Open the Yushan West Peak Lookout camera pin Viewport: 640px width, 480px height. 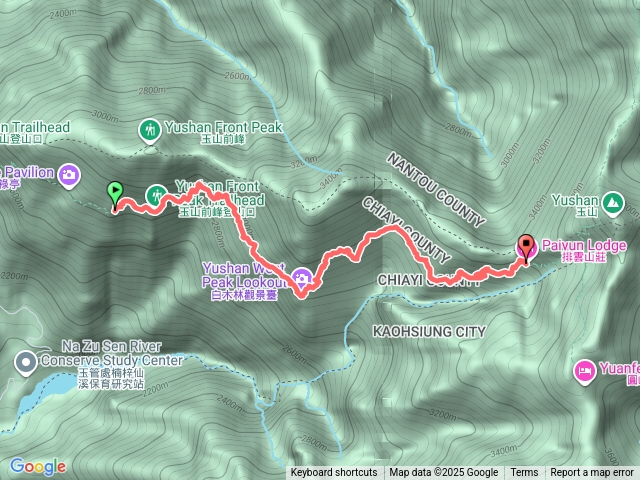pyautogui.click(x=302, y=279)
